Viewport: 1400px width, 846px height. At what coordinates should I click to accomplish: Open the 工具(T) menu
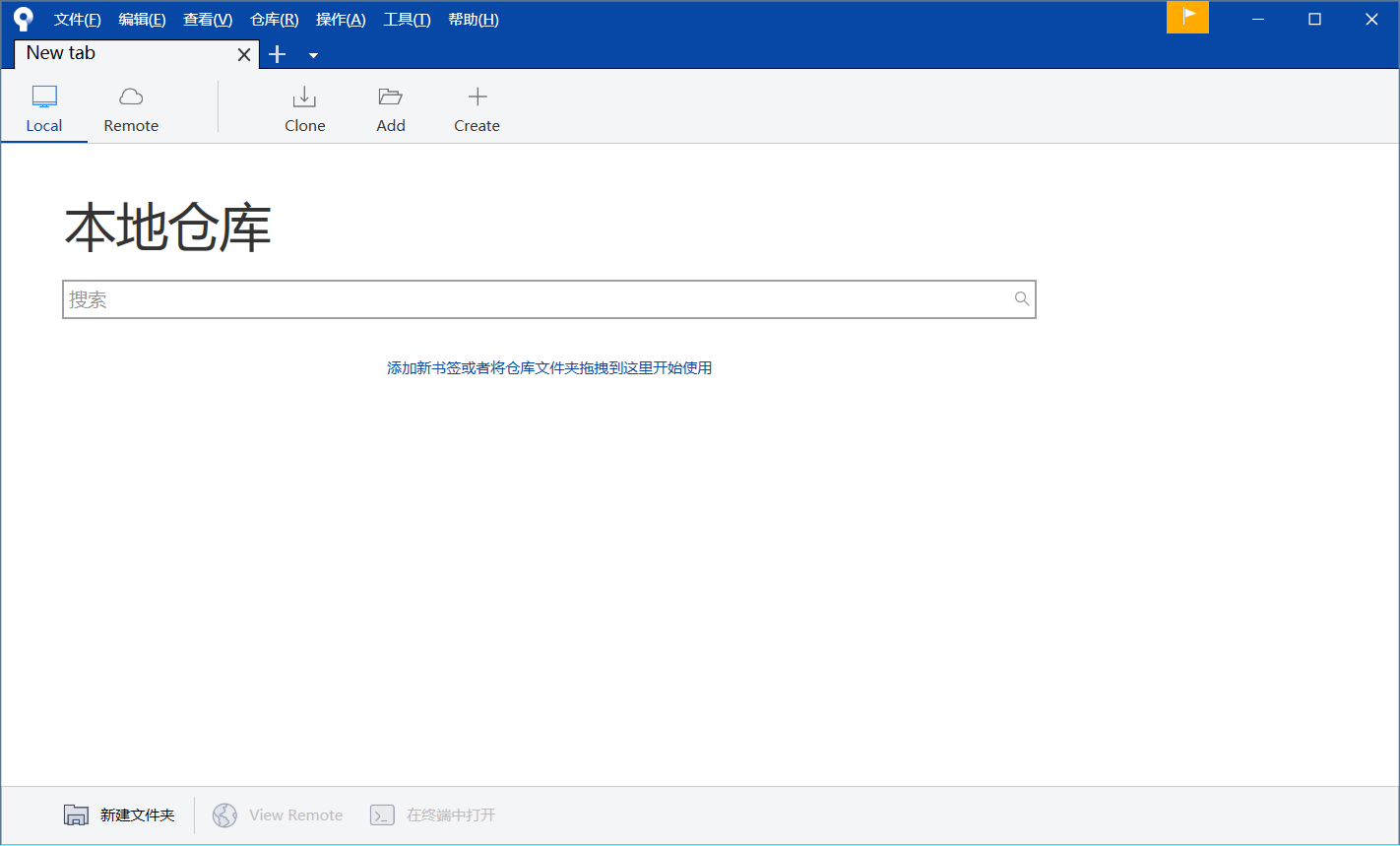pyautogui.click(x=407, y=19)
